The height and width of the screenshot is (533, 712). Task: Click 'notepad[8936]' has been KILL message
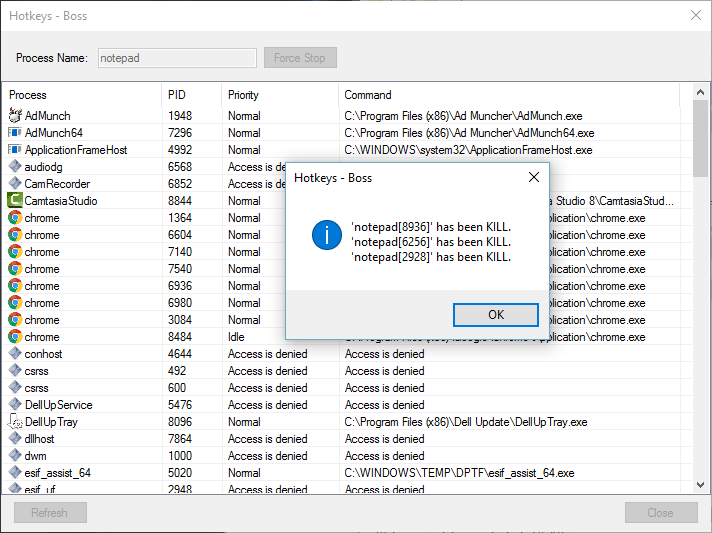431,227
